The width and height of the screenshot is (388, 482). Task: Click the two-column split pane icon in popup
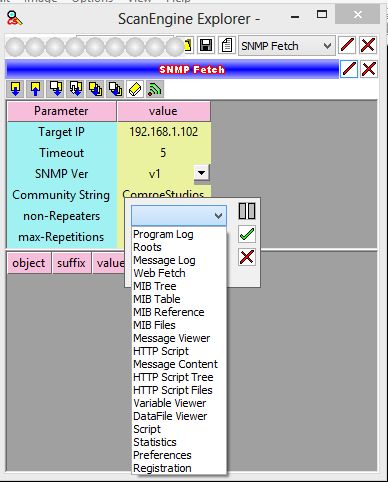click(247, 211)
